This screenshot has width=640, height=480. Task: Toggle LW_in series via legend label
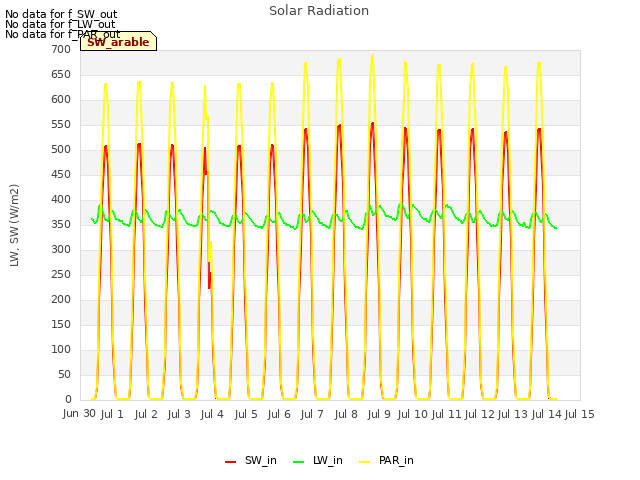coord(328,460)
